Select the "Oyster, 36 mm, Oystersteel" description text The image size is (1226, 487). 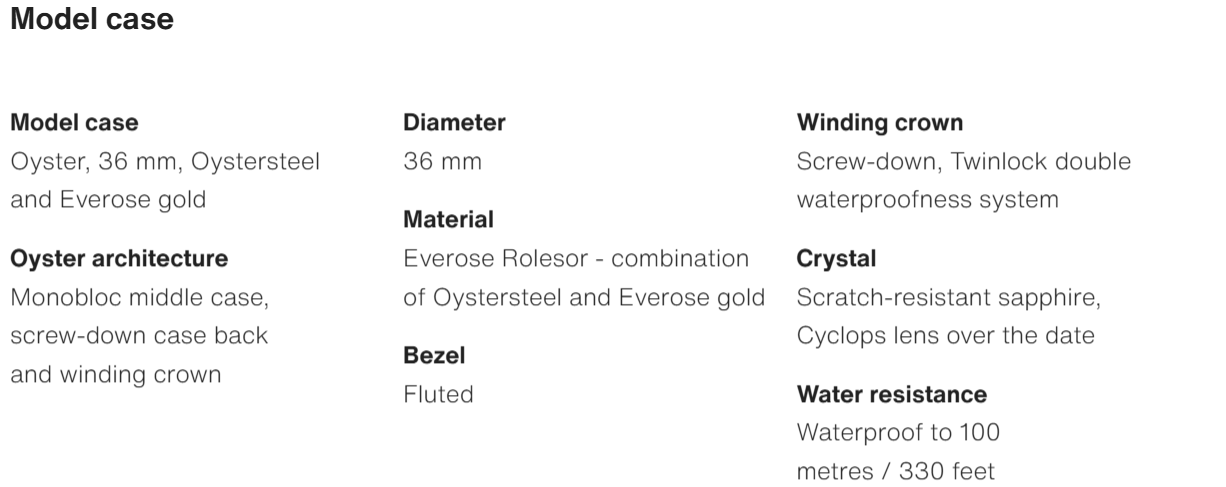pyautogui.click(x=165, y=161)
